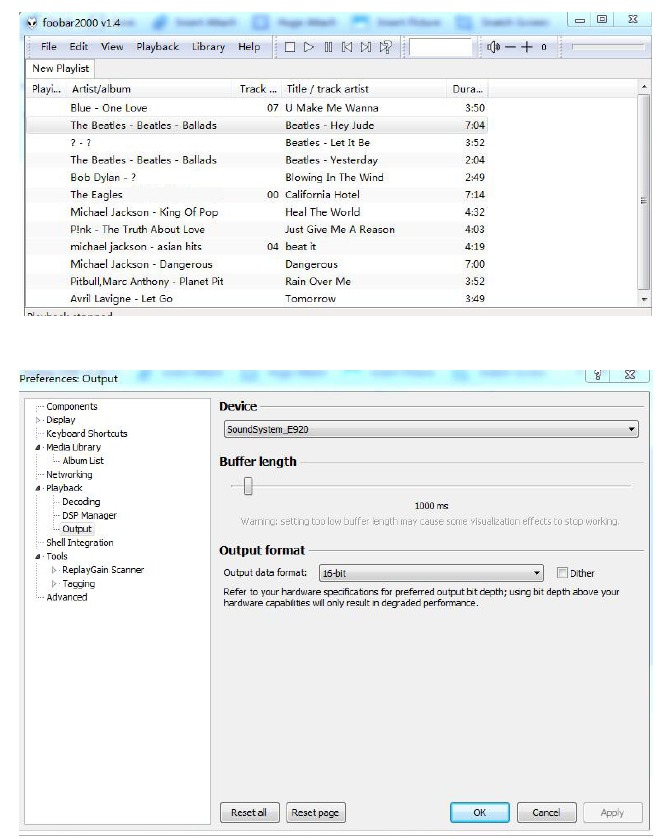This screenshot has height=839, width=658.
Task: Click the playlist scrollbar down arrow
Action: click(x=644, y=300)
